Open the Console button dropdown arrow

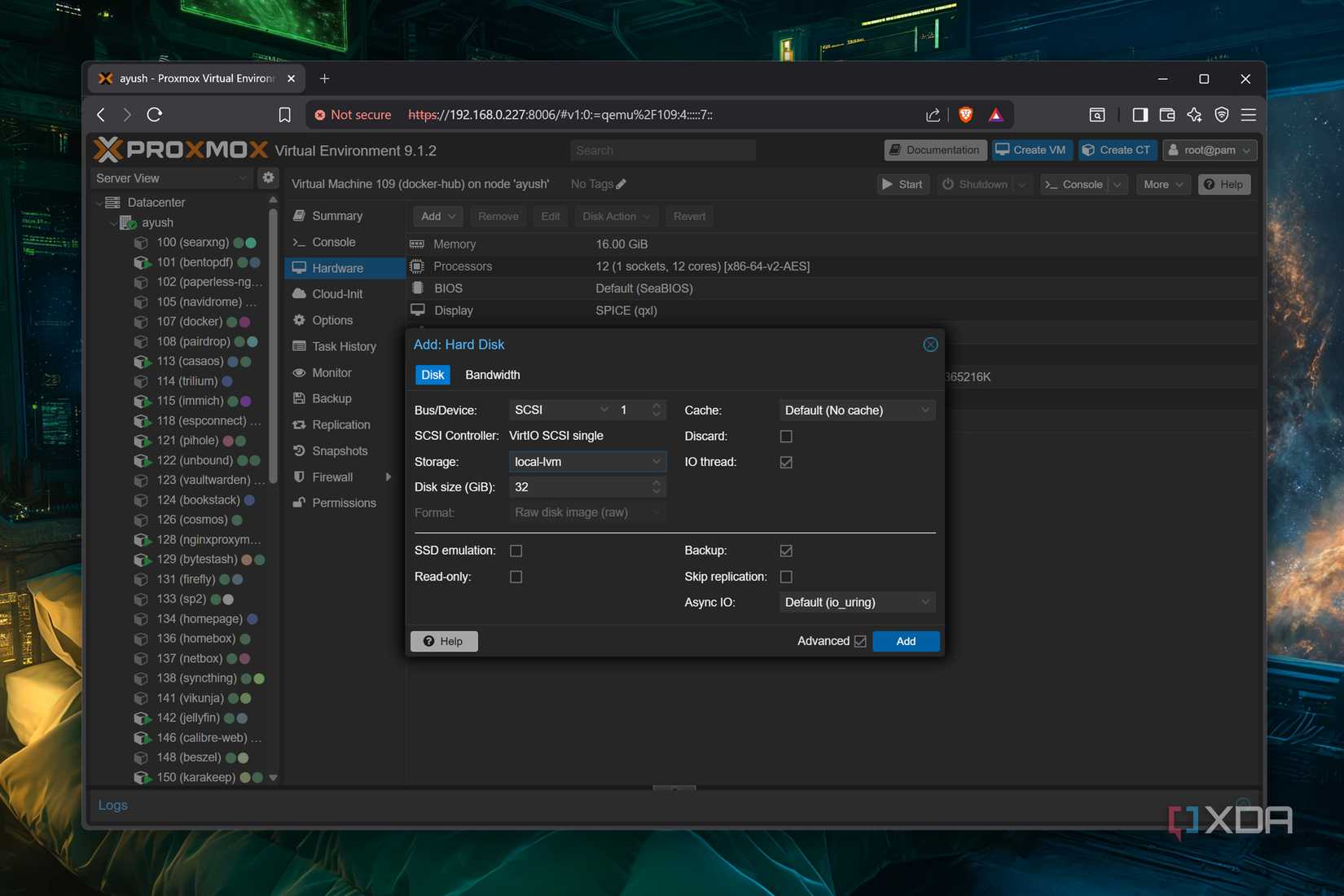click(1118, 184)
